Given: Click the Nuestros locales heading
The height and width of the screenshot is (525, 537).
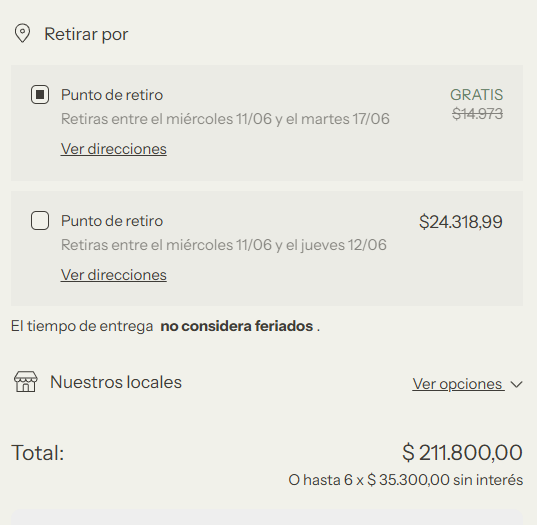Looking at the screenshot, I should tap(116, 382).
